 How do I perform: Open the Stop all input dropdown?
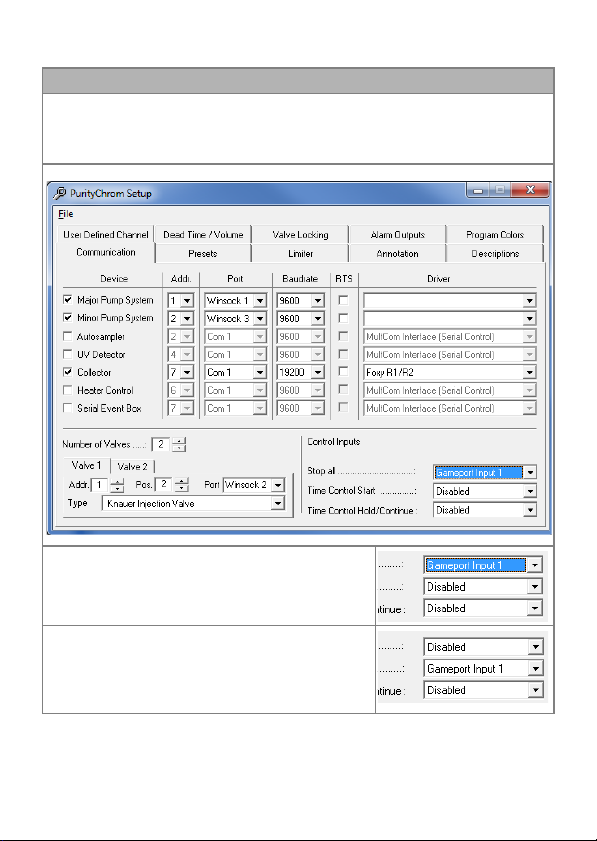pos(529,473)
